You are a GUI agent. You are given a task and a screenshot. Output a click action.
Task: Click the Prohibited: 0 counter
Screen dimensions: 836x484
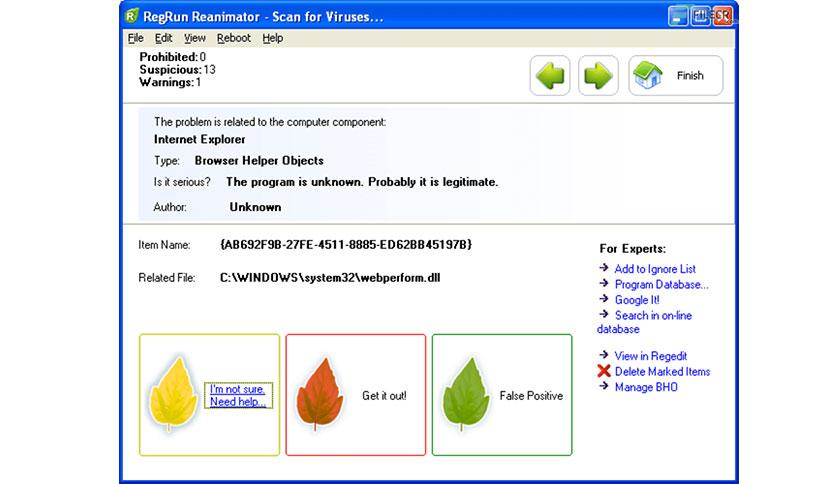tap(173, 57)
